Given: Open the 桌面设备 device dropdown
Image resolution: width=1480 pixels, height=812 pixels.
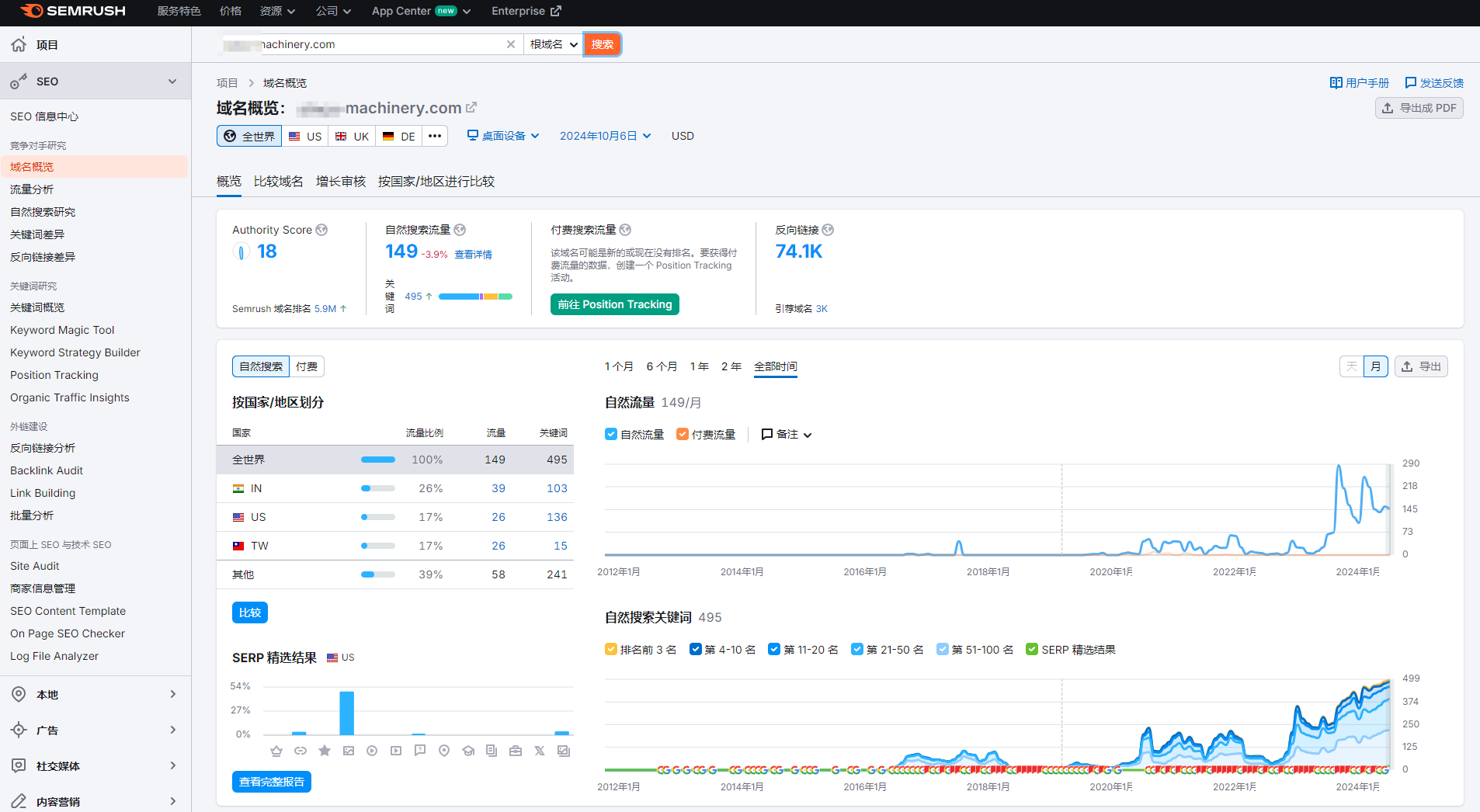Looking at the screenshot, I should [503, 136].
